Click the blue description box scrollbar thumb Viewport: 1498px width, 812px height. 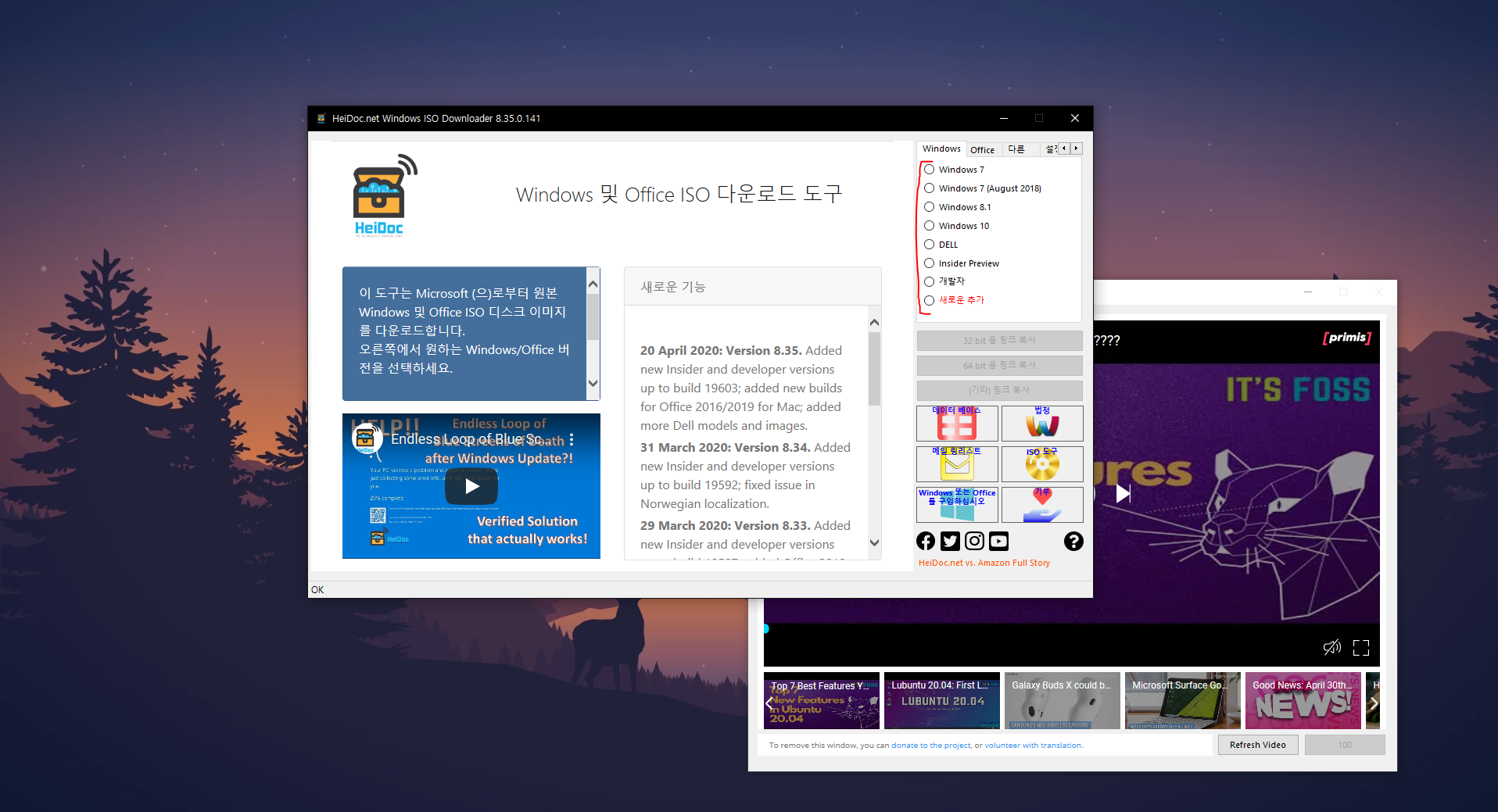click(x=593, y=317)
